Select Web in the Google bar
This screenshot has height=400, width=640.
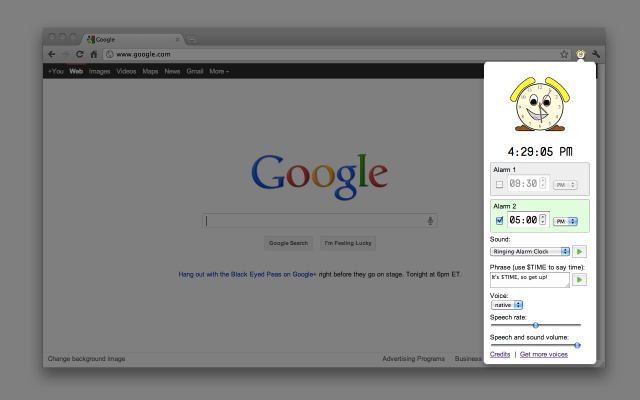pos(76,71)
